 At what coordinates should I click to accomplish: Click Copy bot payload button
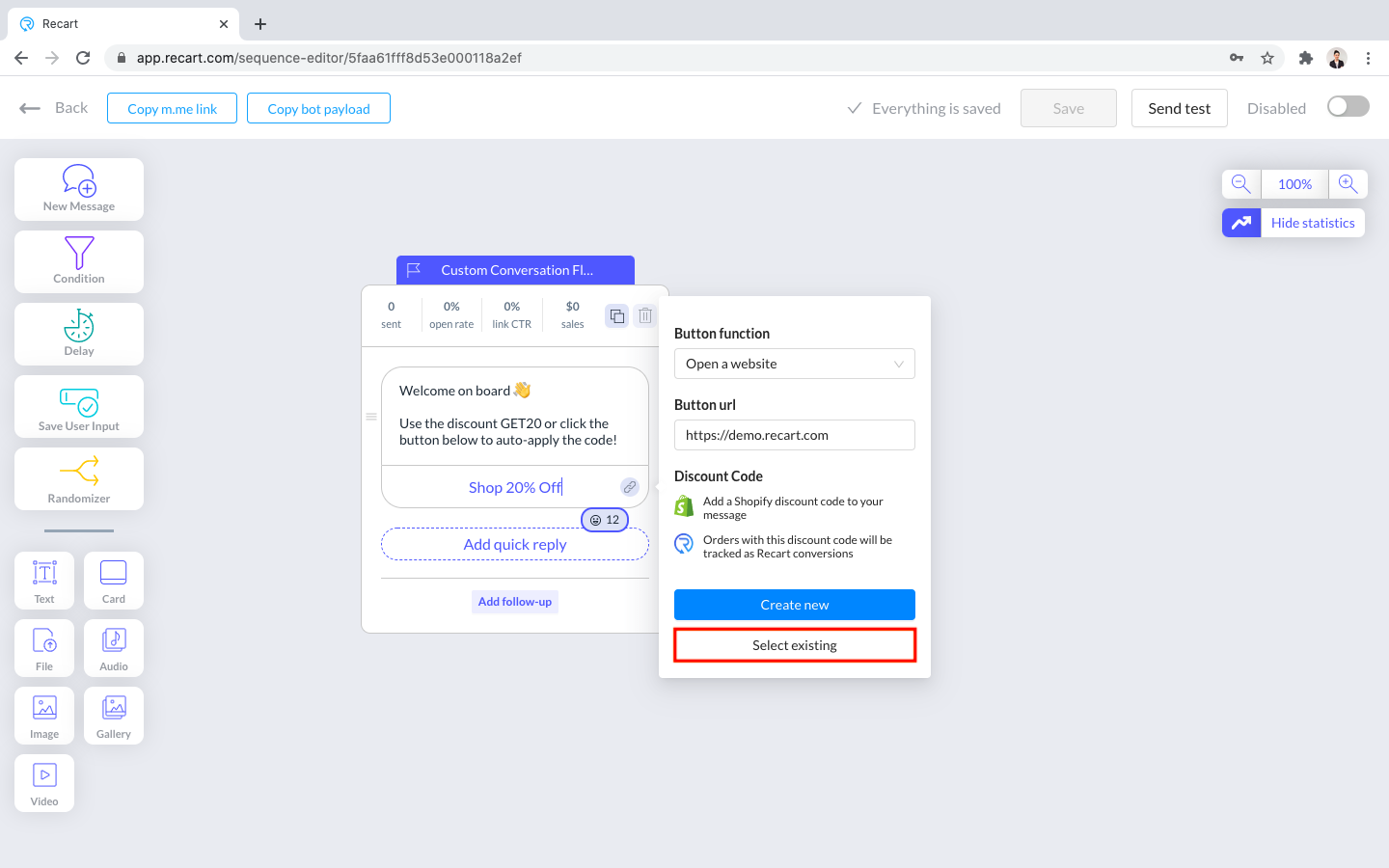point(319,108)
